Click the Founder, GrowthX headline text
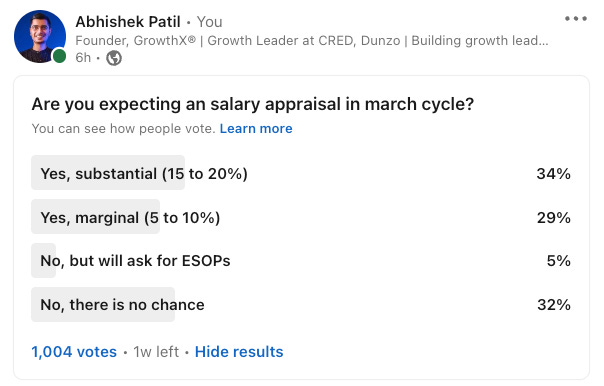Screen dimensions: 604x386 (x=312, y=40)
